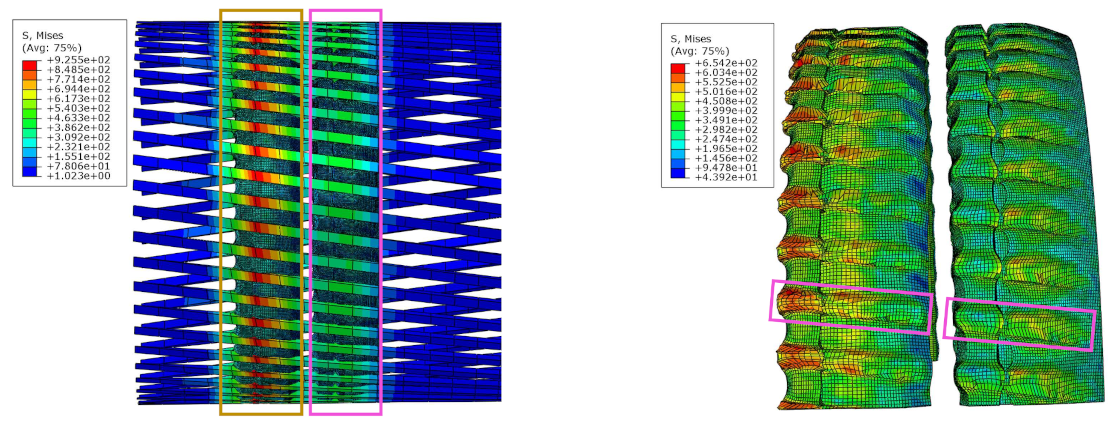This screenshot has width=1116, height=424.
Task: Click the +9.478e+01 legend value
Action: pos(725,168)
